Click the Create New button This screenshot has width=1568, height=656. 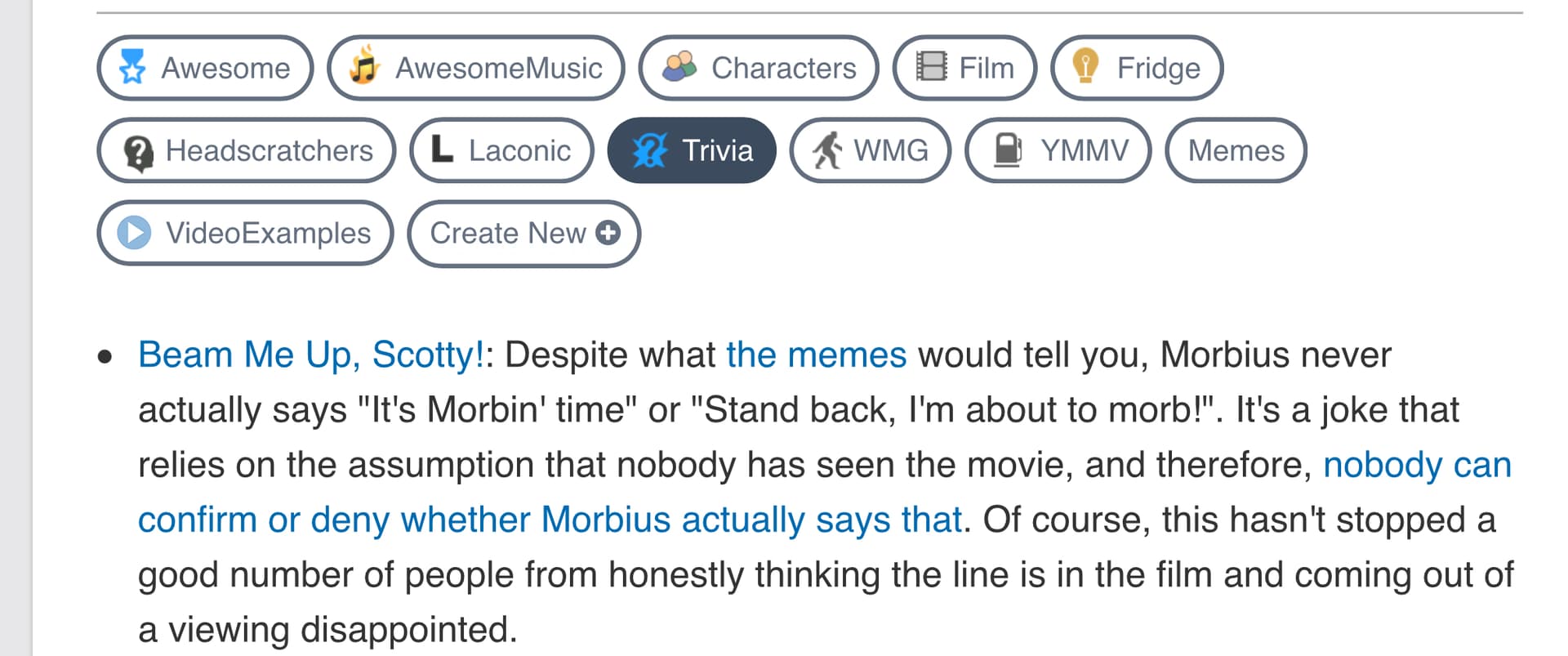523,234
